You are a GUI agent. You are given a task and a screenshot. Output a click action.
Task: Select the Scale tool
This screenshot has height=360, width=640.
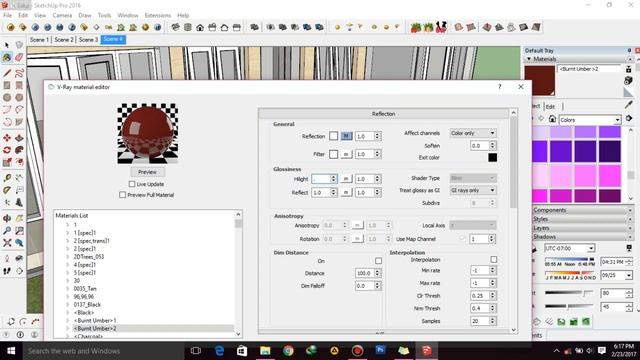[x=7, y=162]
